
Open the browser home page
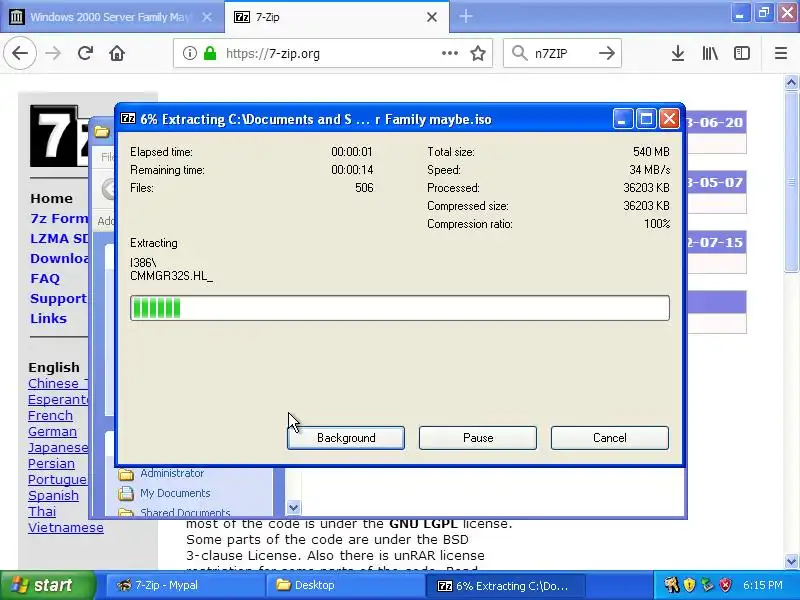click(x=117, y=53)
